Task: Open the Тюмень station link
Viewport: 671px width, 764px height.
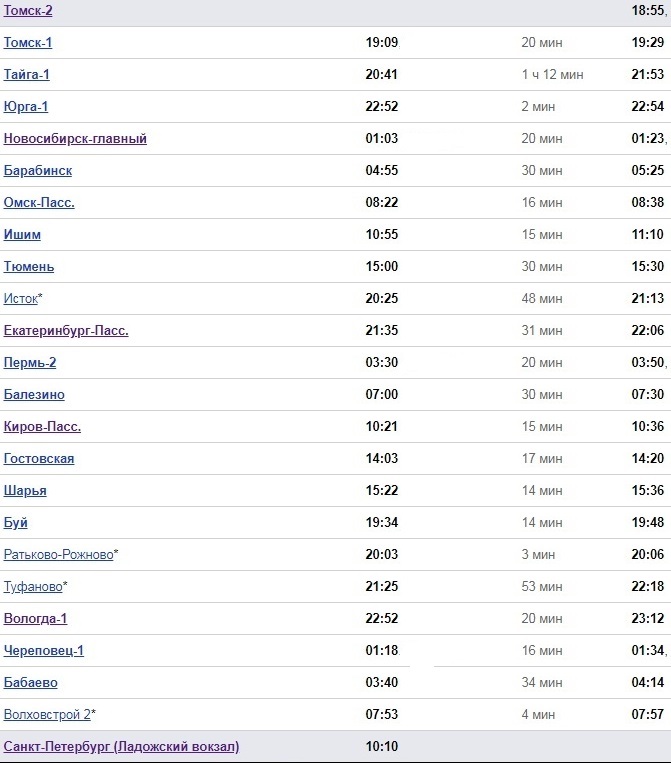Action: coord(29,267)
